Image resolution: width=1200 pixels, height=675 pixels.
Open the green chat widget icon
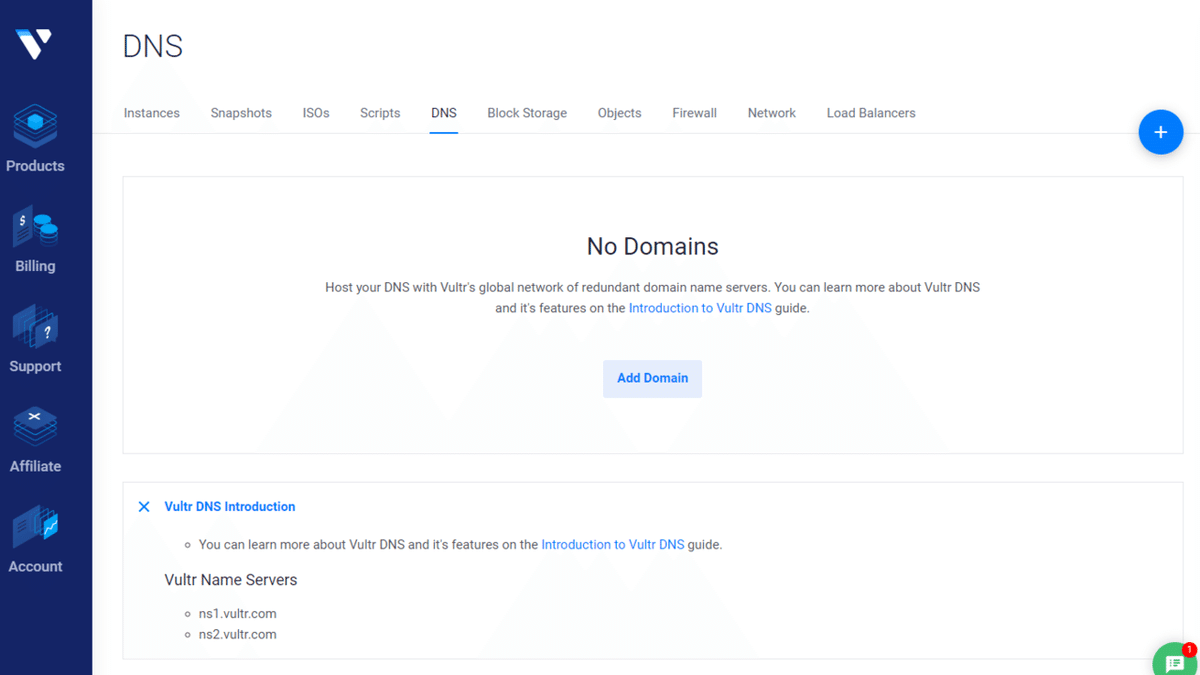1175,663
